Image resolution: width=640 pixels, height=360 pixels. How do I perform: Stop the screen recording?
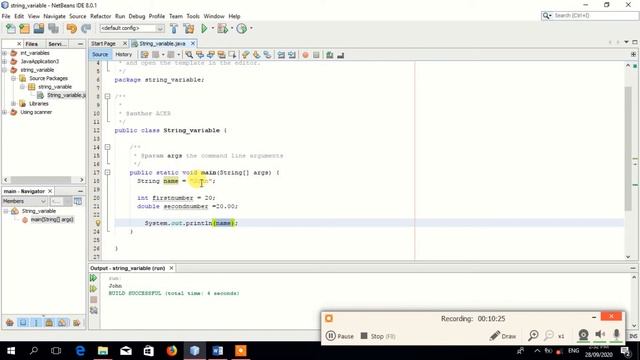pos(378,336)
